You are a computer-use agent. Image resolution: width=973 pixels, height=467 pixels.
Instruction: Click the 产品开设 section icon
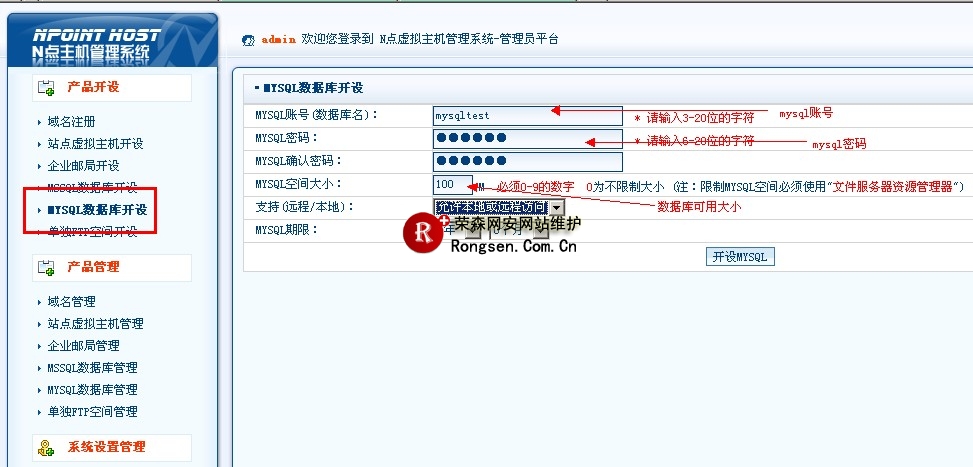pos(46,89)
